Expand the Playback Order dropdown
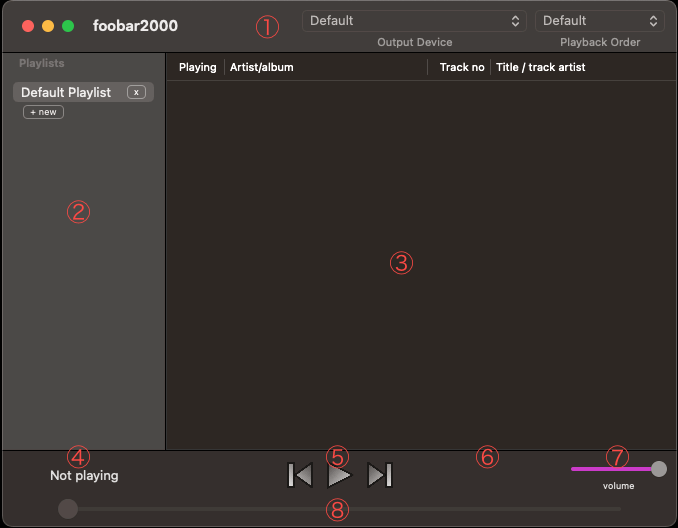The width and height of the screenshot is (678, 528). [x=599, y=21]
